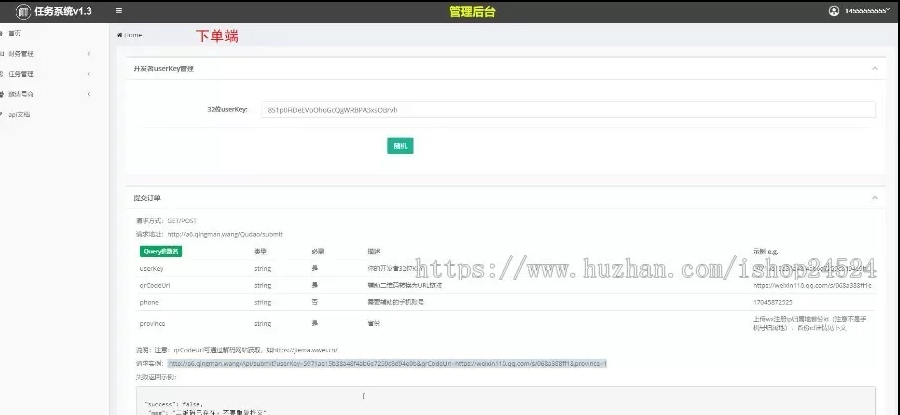Screen dimensions: 900x415
Task: Click the example phone number 17045872323
Action: 772,302
